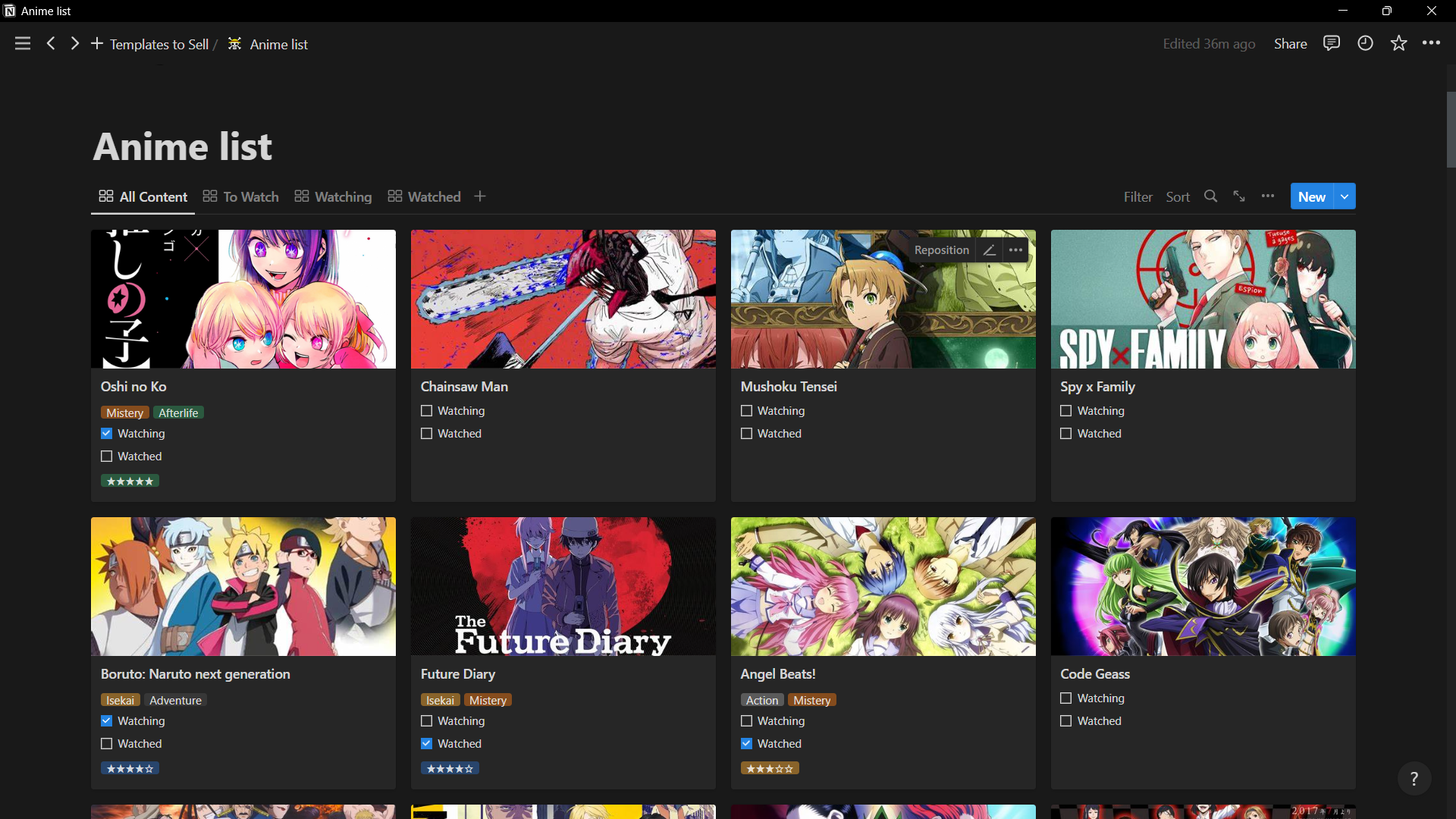1456x819 pixels.
Task: Check Watching for Code Geass
Action: 1066,698
